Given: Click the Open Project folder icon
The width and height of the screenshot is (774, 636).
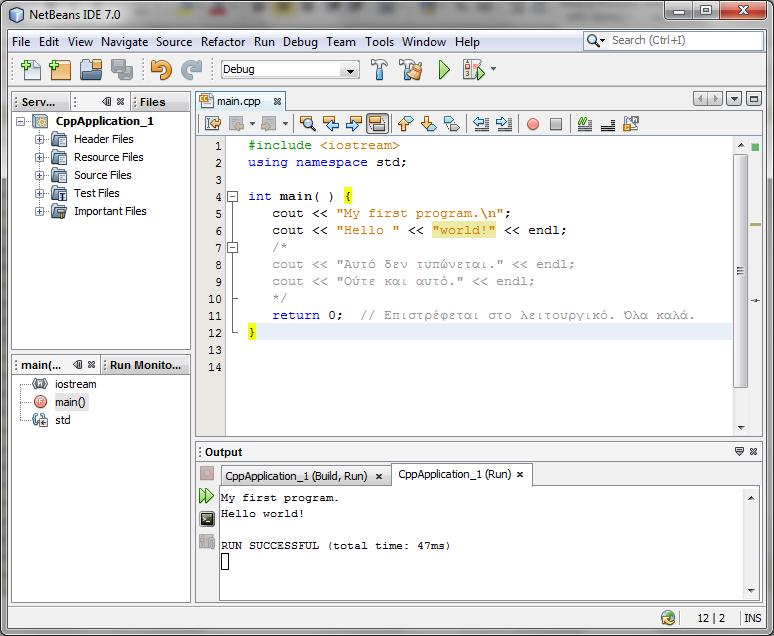Looking at the screenshot, I should tap(91, 70).
